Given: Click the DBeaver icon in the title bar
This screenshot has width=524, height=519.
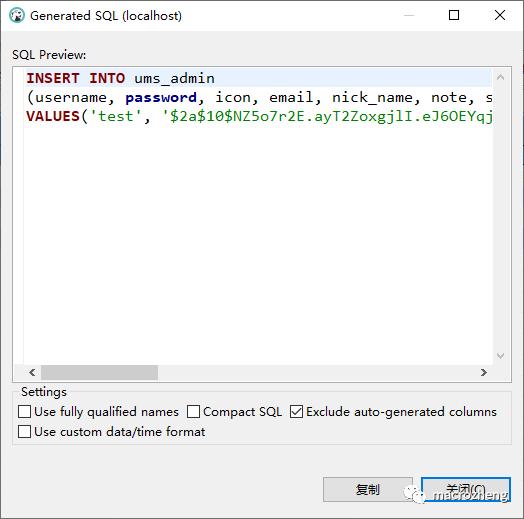Looking at the screenshot, I should tap(17, 15).
